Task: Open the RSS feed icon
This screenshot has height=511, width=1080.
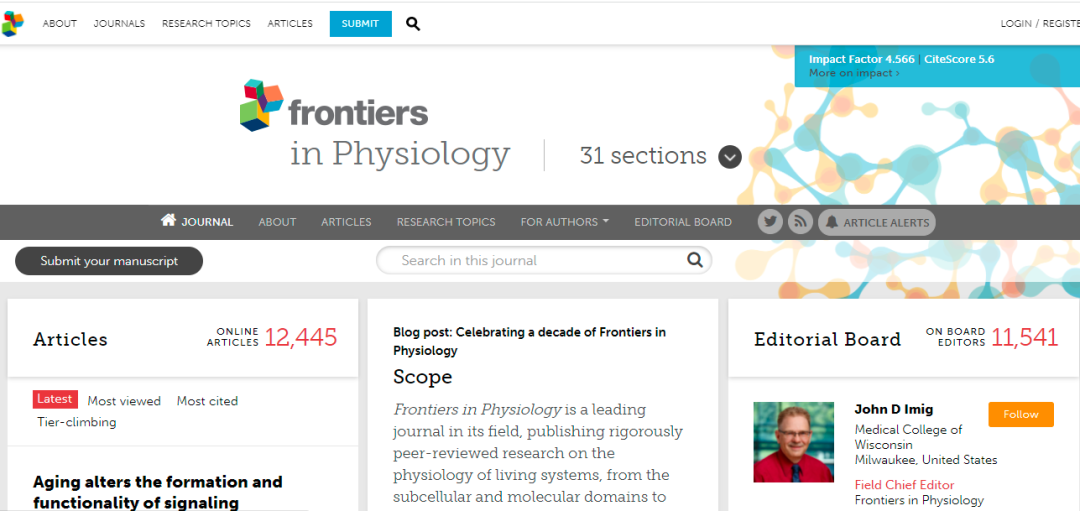Action: tap(800, 222)
